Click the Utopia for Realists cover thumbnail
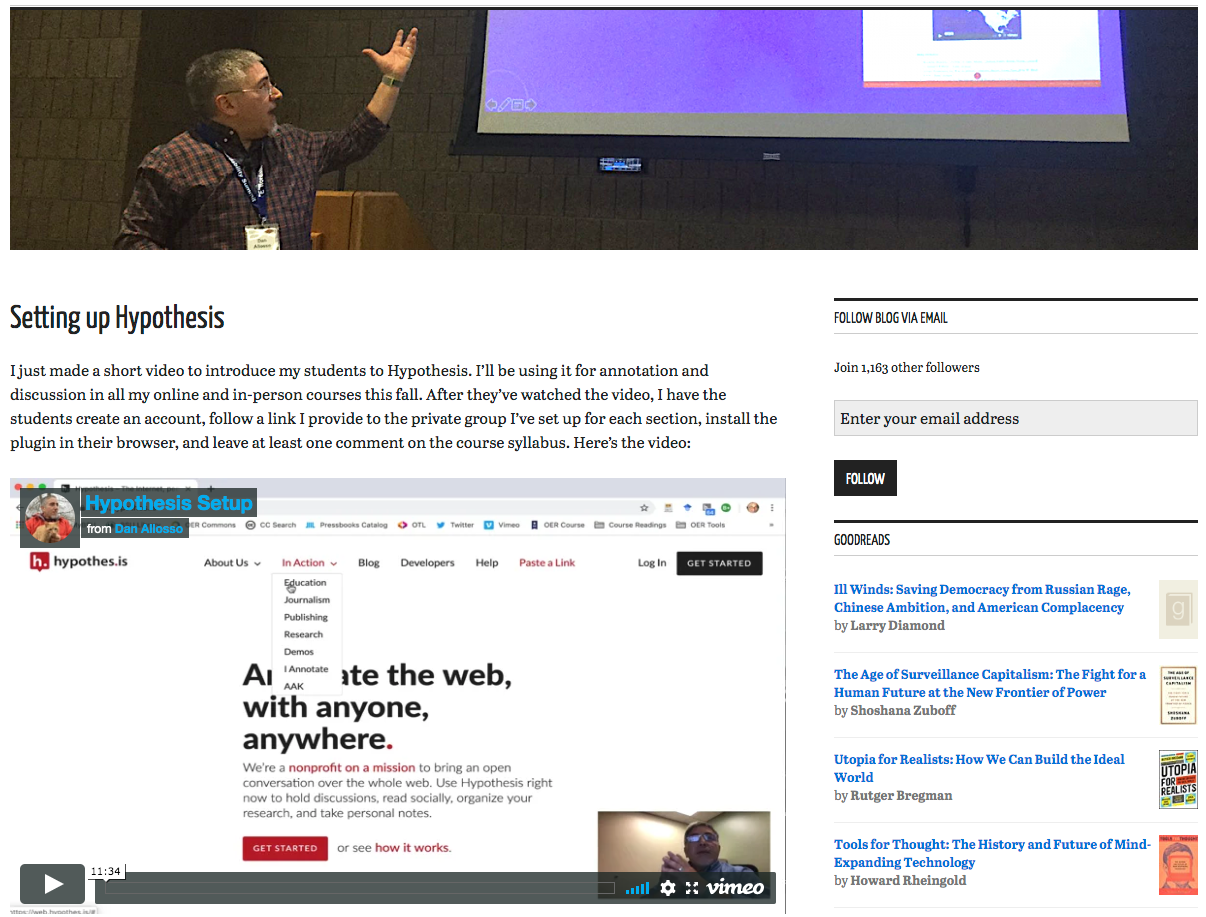The image size is (1206, 917). point(1178,779)
